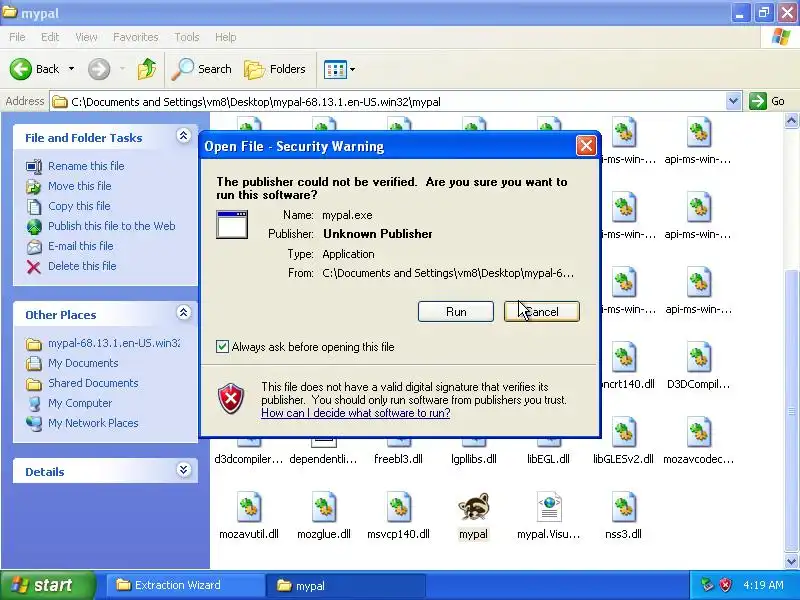Click the red X Delete this file icon

34,267
